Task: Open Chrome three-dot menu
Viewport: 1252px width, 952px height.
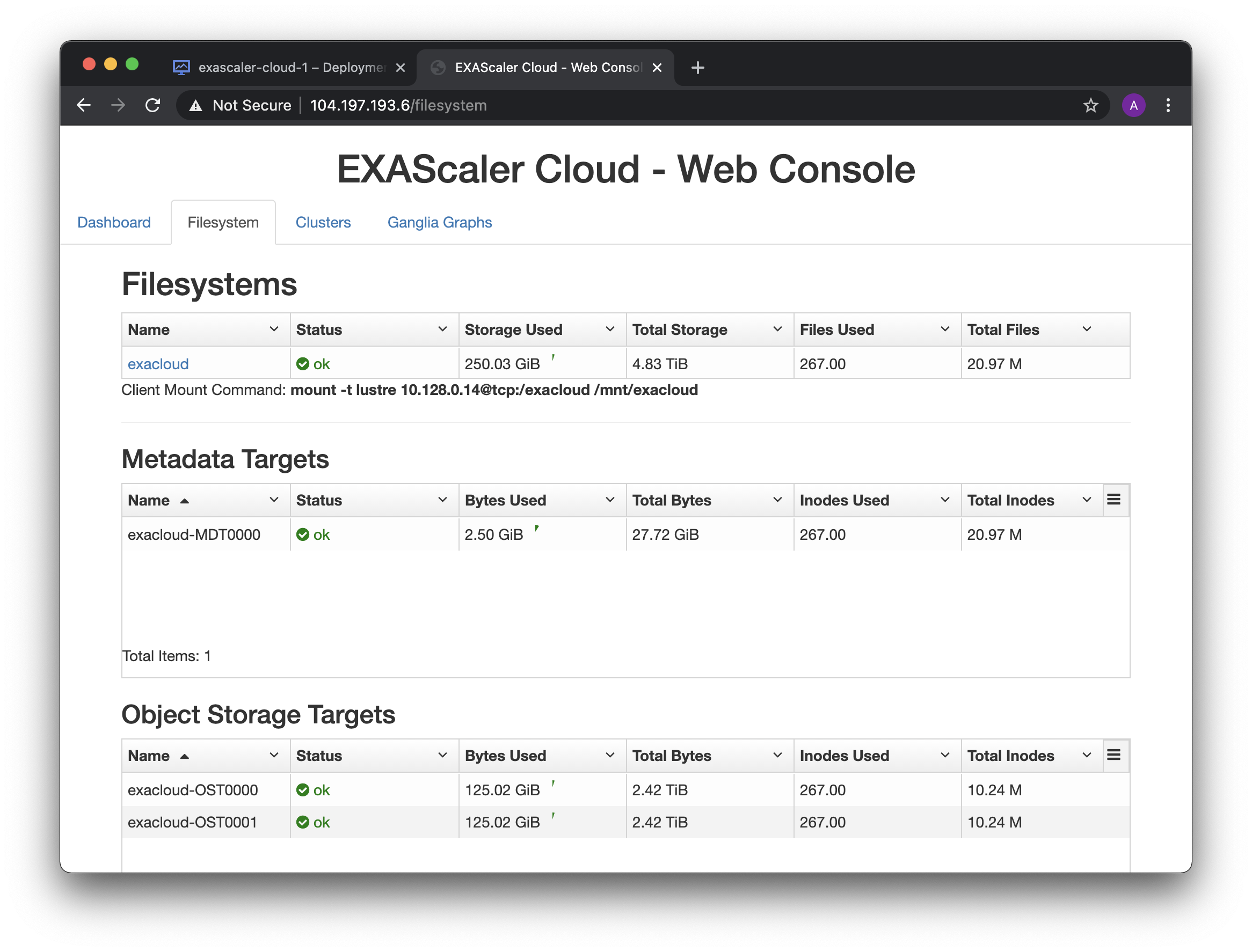Action: click(1168, 105)
